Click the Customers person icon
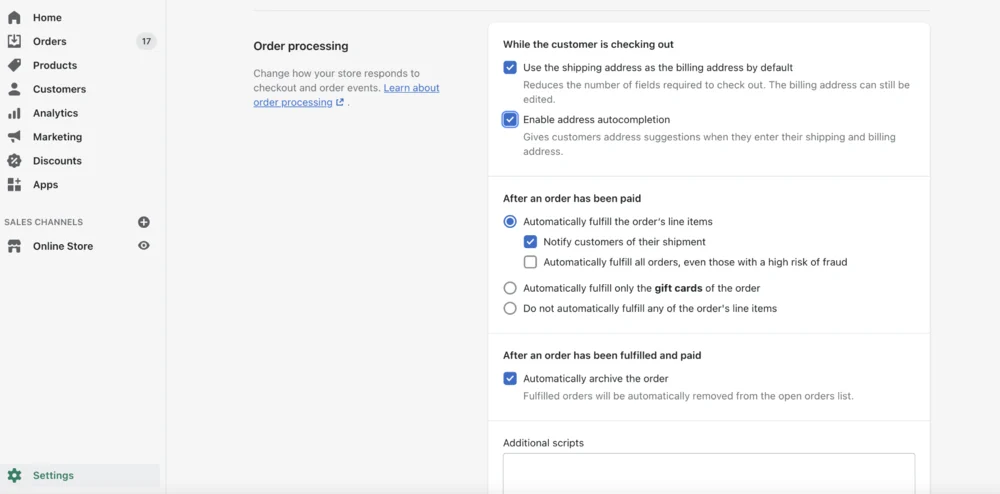This screenshot has width=1000, height=494. pyautogui.click(x=14, y=89)
